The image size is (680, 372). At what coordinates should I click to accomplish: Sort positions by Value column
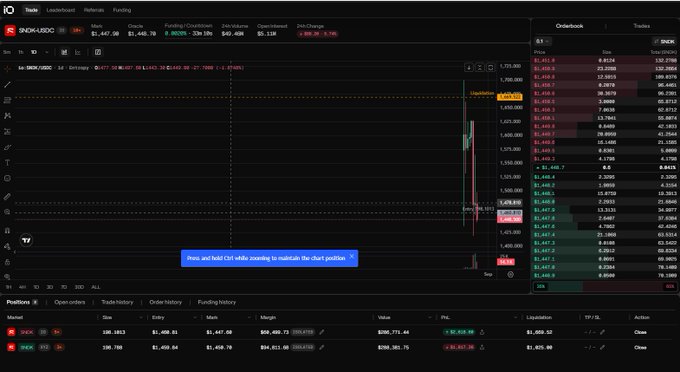pos(404,317)
